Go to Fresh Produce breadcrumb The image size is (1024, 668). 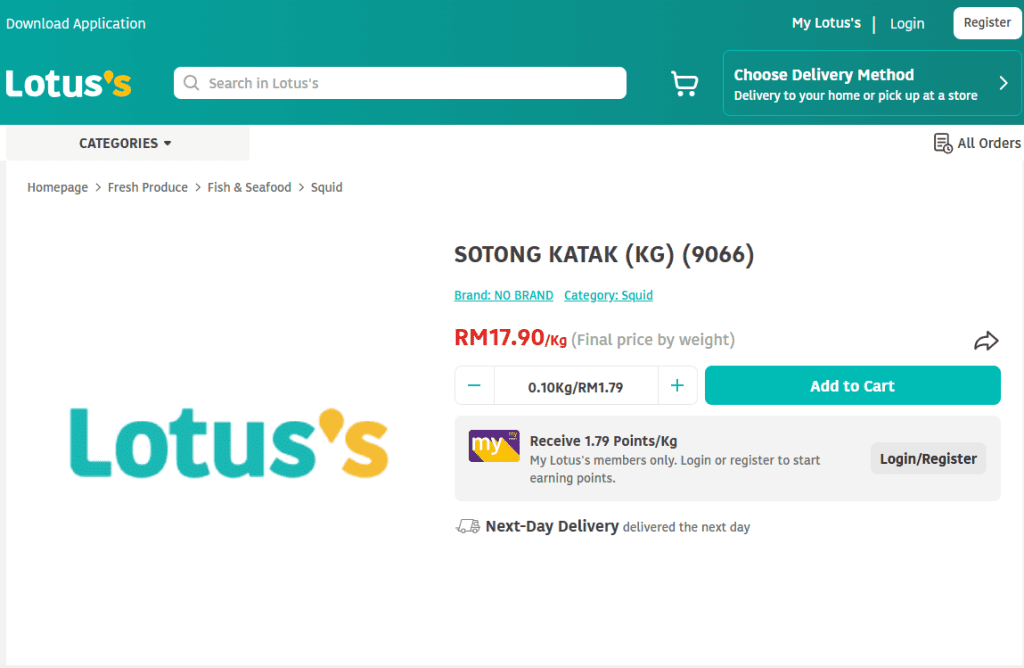(x=148, y=187)
